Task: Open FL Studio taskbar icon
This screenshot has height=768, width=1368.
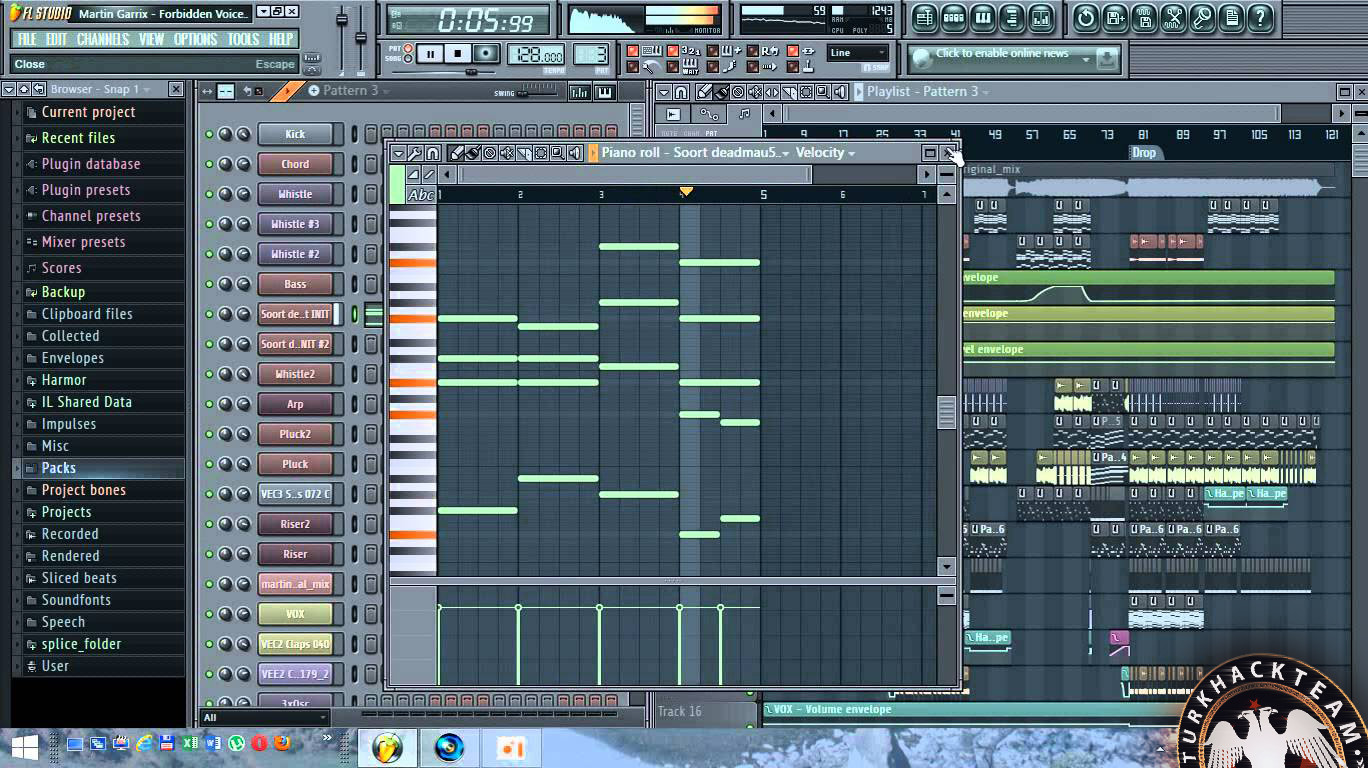Action: [x=388, y=747]
